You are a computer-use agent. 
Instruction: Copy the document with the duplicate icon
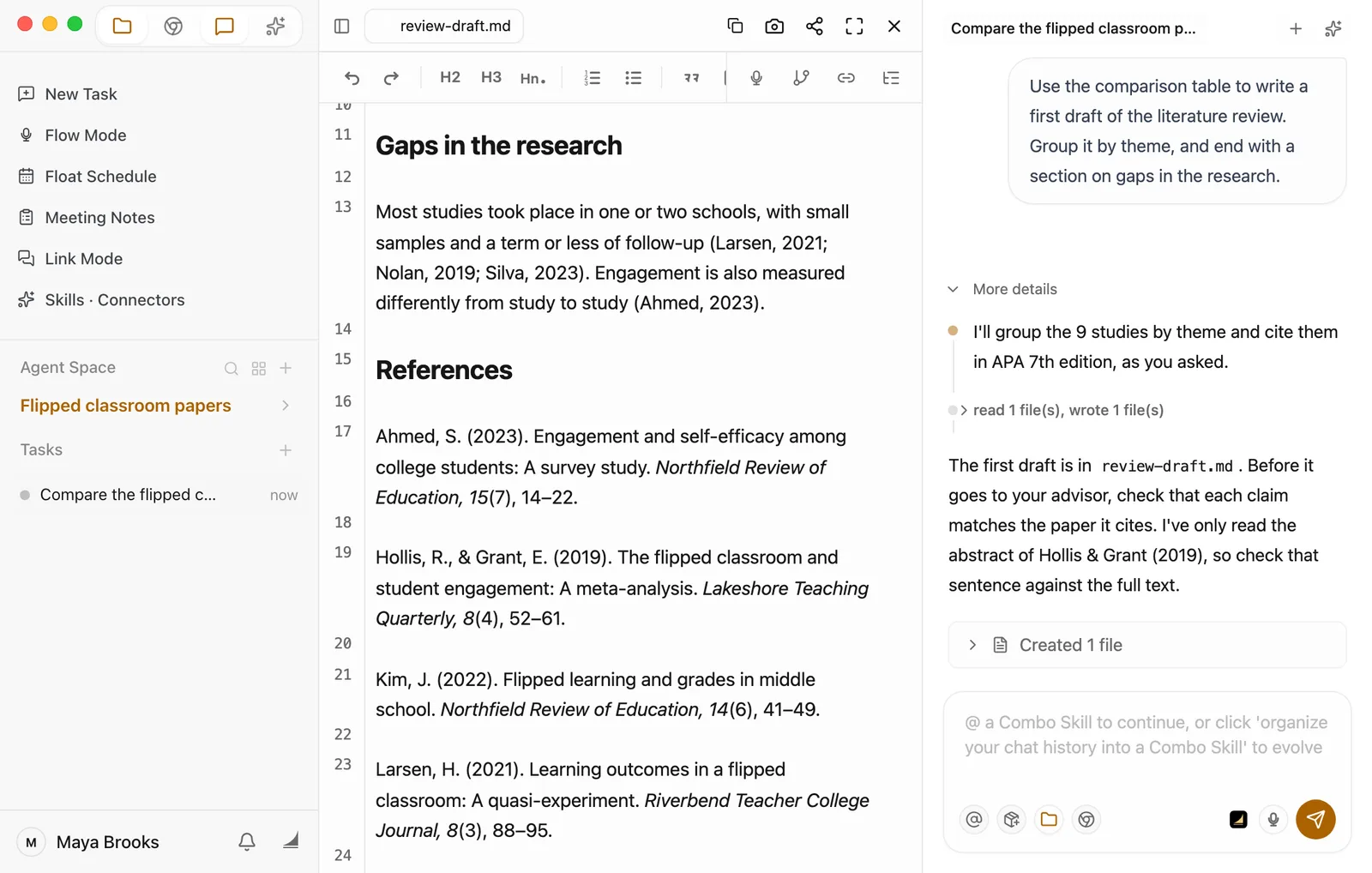click(735, 26)
